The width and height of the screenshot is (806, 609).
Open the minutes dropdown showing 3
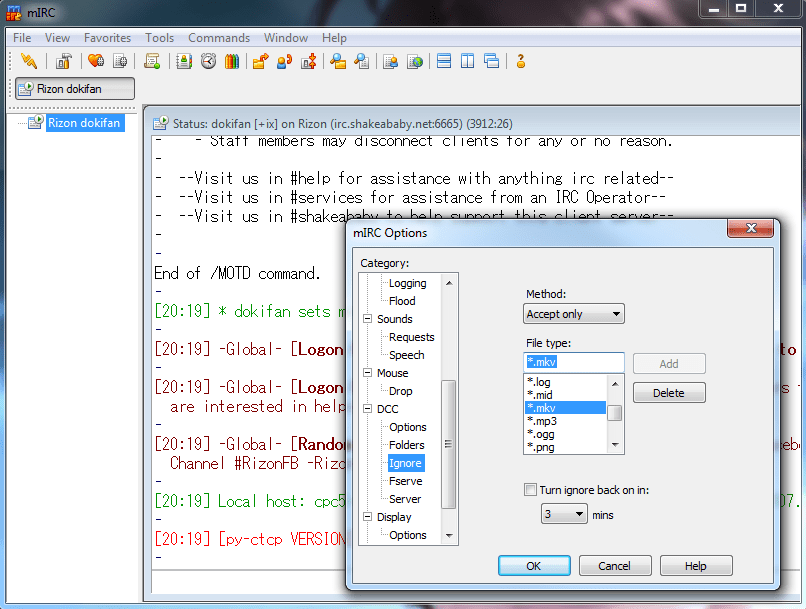coord(564,513)
